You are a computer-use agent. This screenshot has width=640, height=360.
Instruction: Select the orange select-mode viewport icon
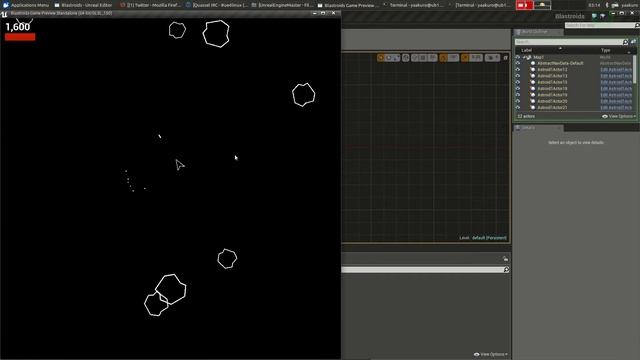point(380,58)
